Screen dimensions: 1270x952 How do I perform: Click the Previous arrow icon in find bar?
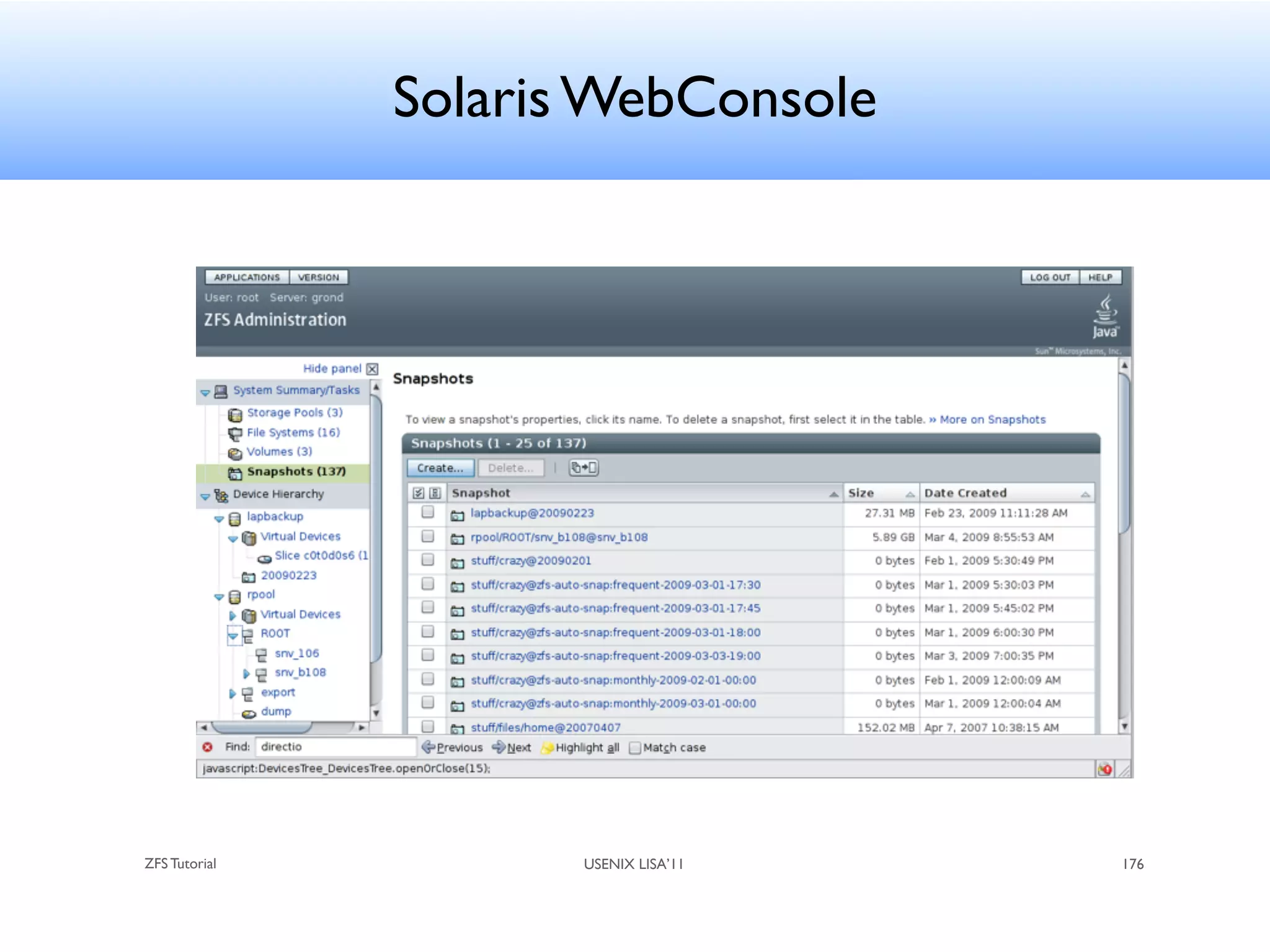[428, 747]
